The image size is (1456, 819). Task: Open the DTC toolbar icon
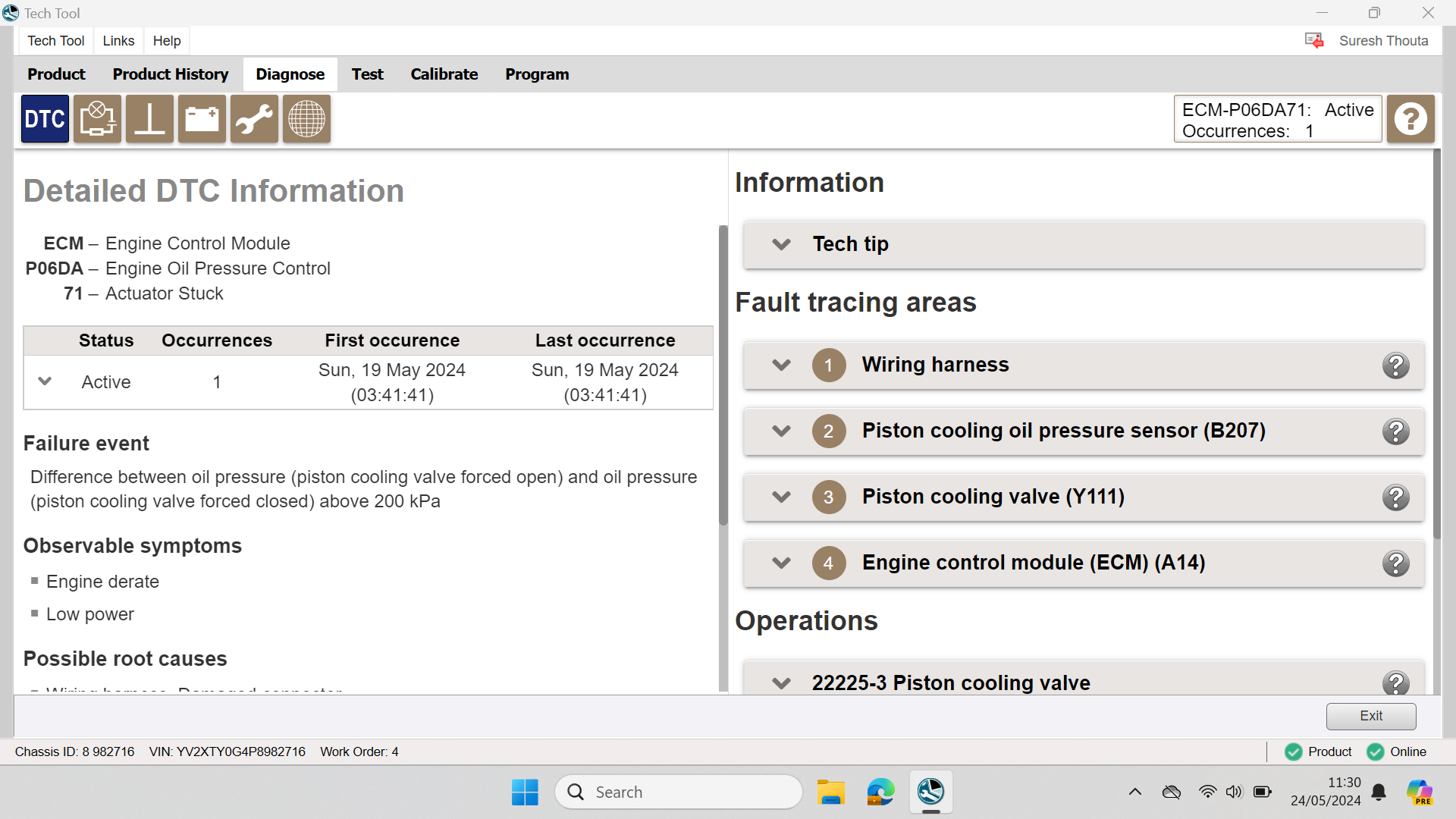[45, 119]
